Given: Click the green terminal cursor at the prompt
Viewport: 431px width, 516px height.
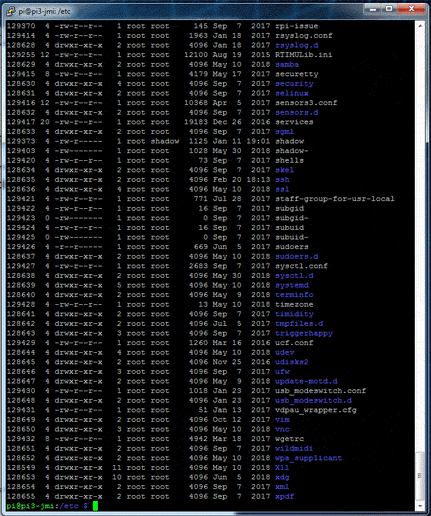Looking at the screenshot, I should tap(95, 506).
